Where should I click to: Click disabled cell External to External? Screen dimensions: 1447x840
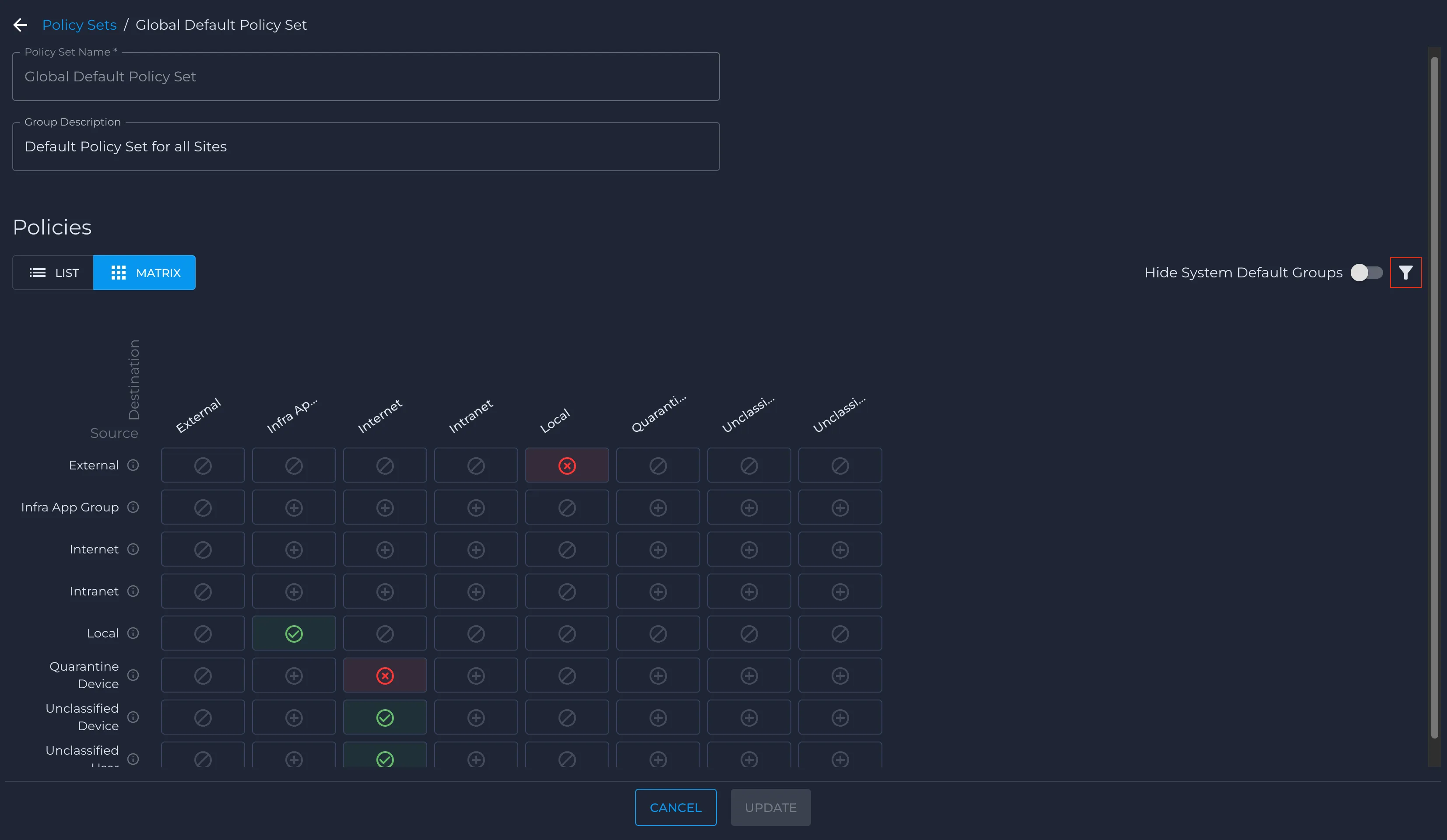click(x=203, y=465)
